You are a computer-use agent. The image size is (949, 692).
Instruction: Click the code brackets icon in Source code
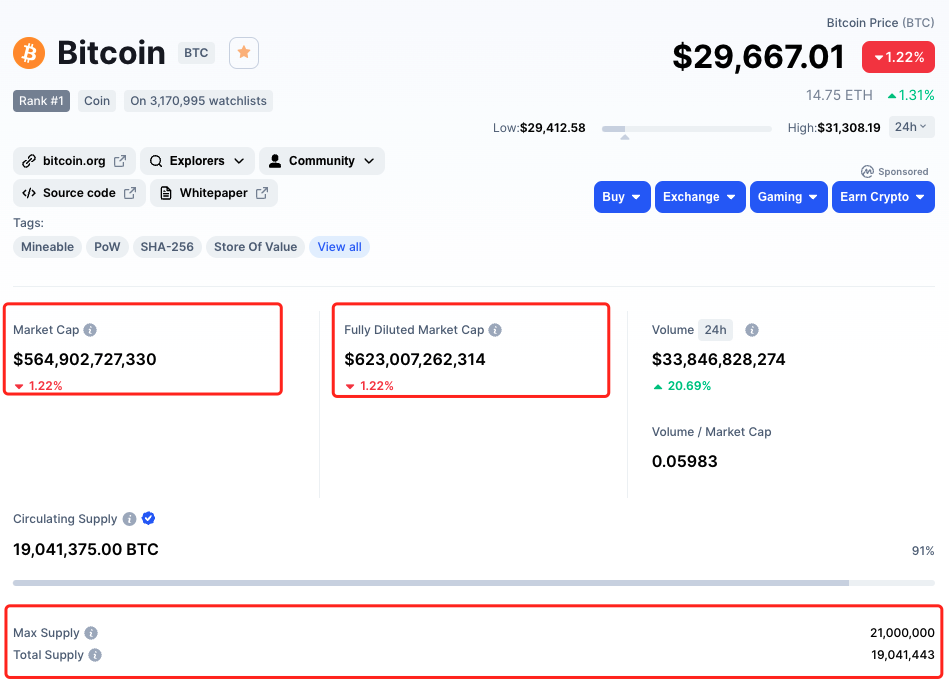point(28,193)
